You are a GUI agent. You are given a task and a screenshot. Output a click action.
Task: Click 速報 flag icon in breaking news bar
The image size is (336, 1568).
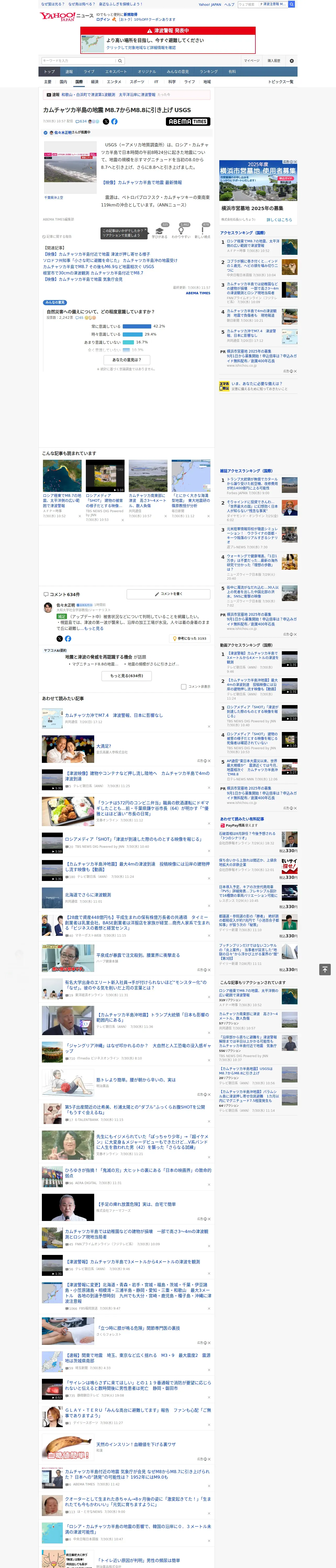pyautogui.click(x=49, y=95)
